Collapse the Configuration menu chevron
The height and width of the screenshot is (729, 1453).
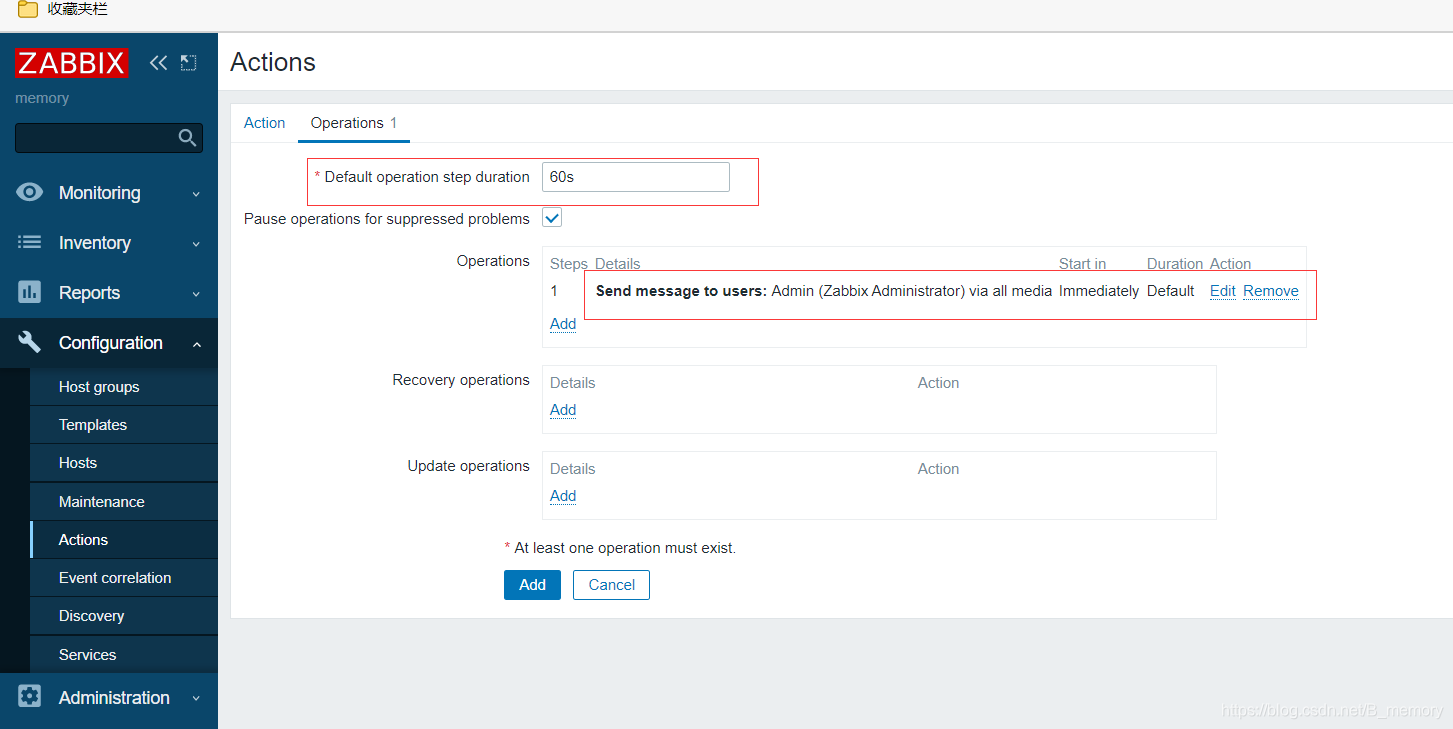click(196, 344)
